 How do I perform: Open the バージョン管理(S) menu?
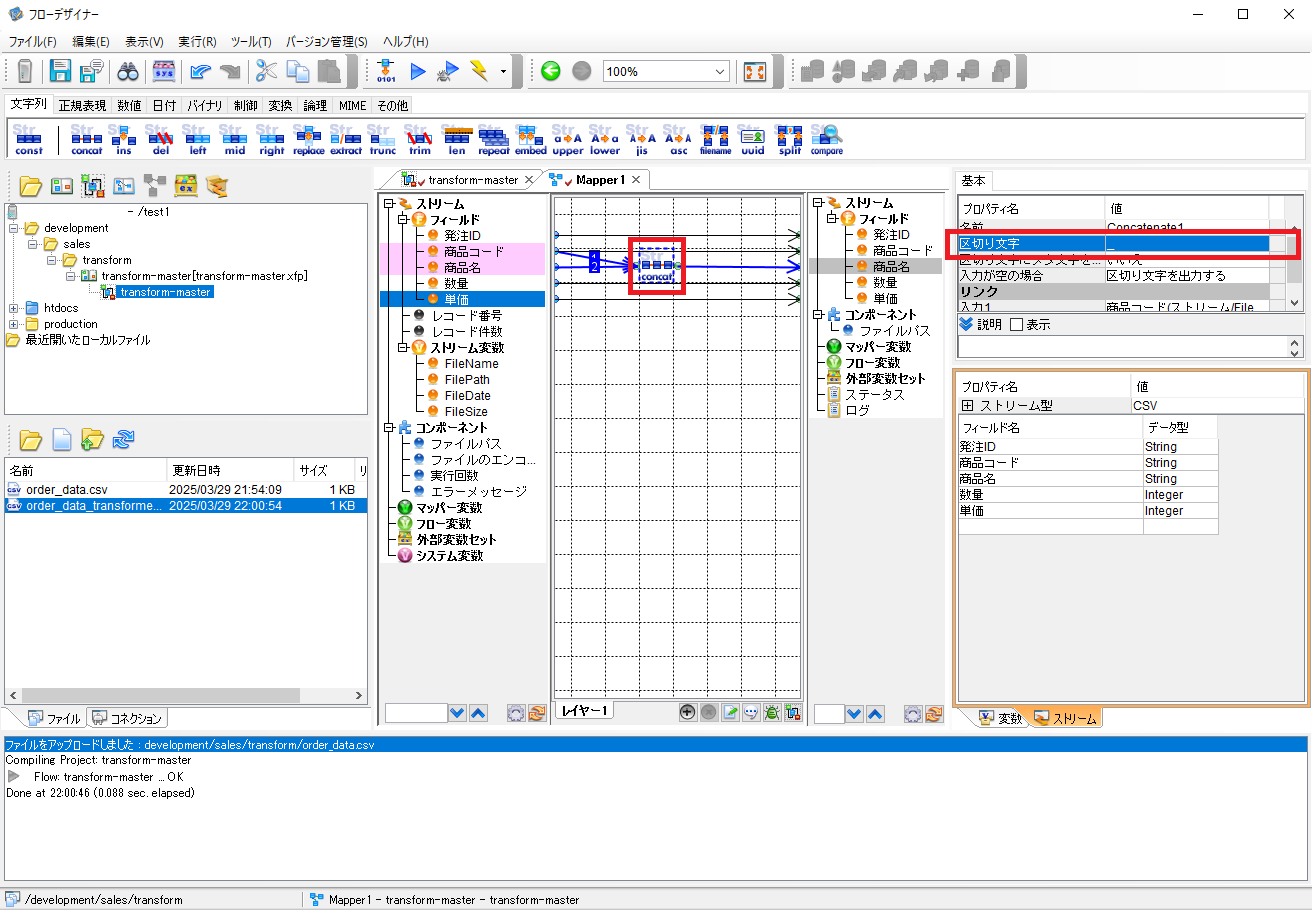[327, 42]
